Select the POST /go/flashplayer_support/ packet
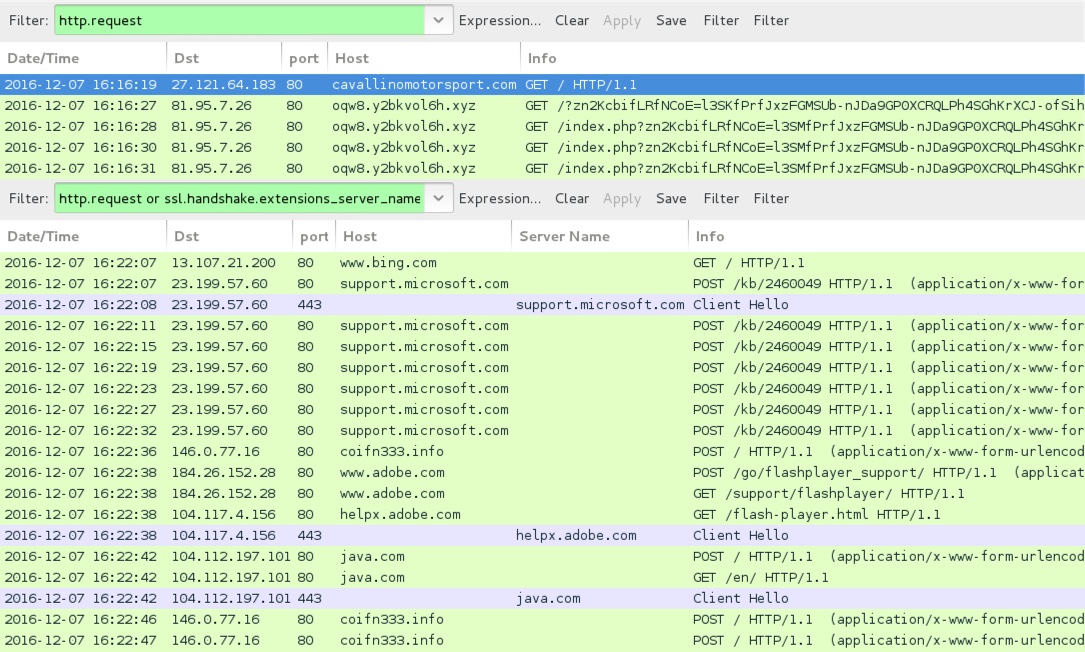The width and height of the screenshot is (1085, 652). [x=542, y=472]
